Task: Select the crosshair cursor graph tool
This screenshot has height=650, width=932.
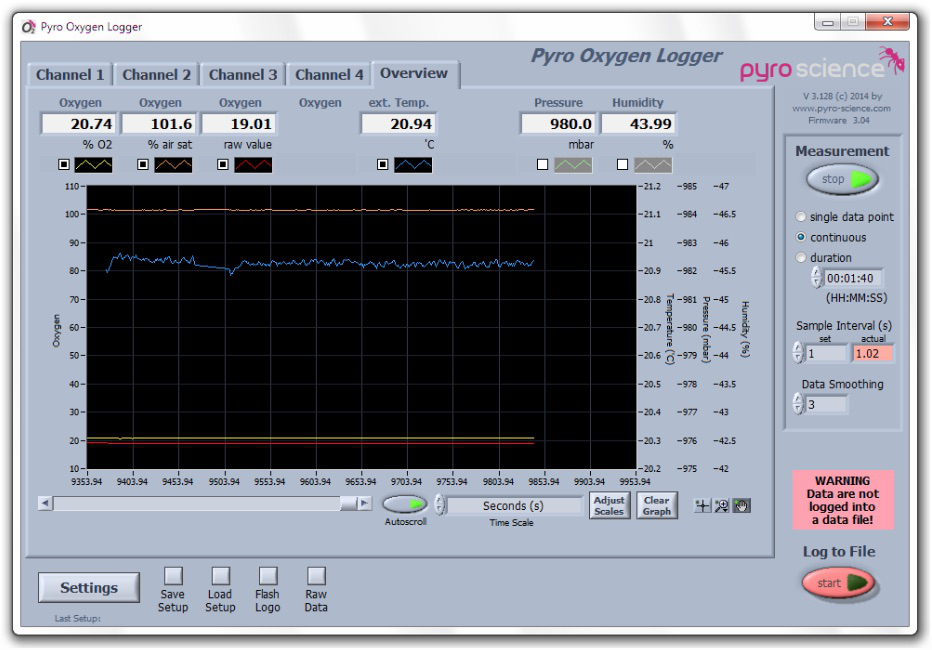Action: [703, 506]
